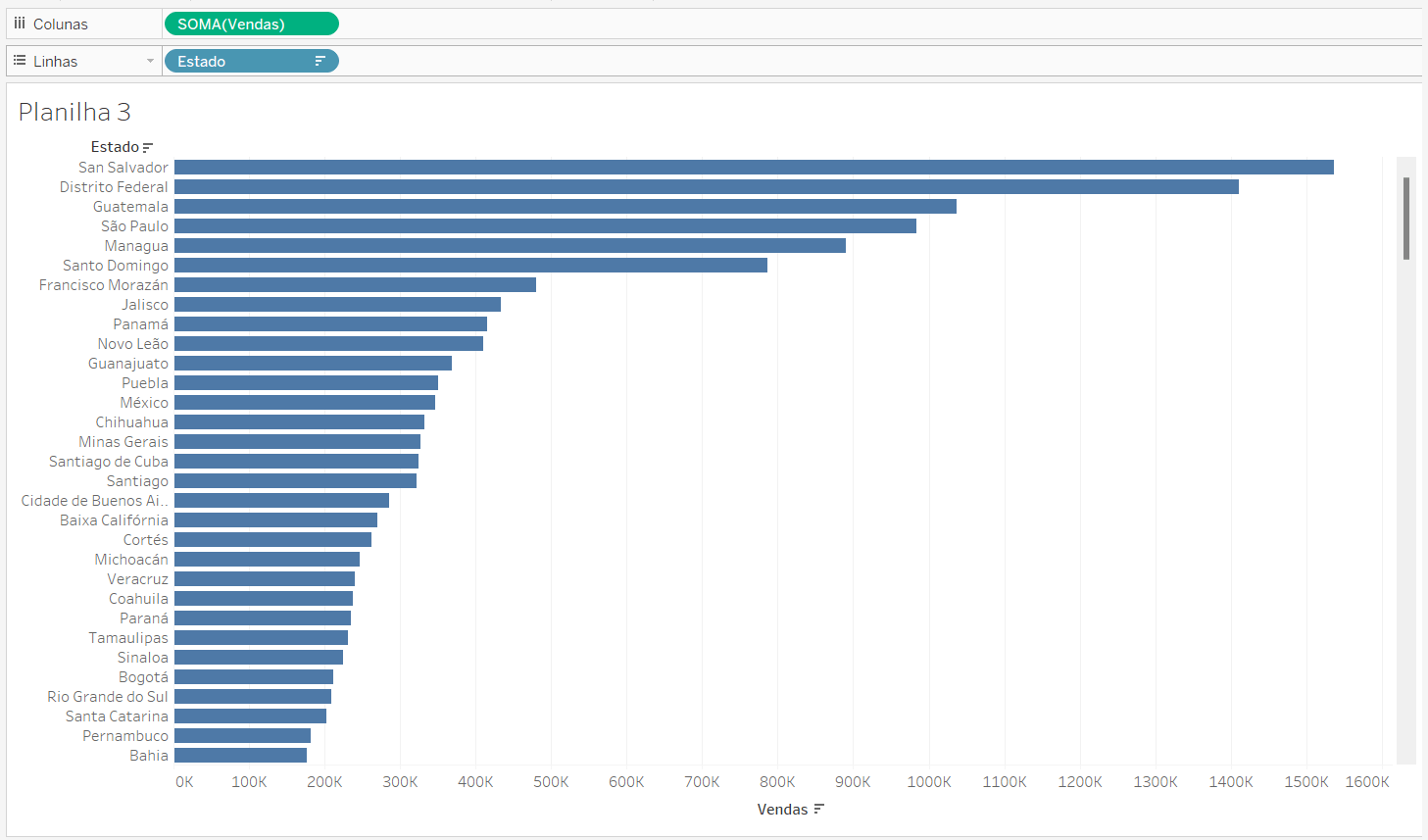Click the sort icon next to Vendas axis title
The height and width of the screenshot is (840, 1428).
pos(819,809)
